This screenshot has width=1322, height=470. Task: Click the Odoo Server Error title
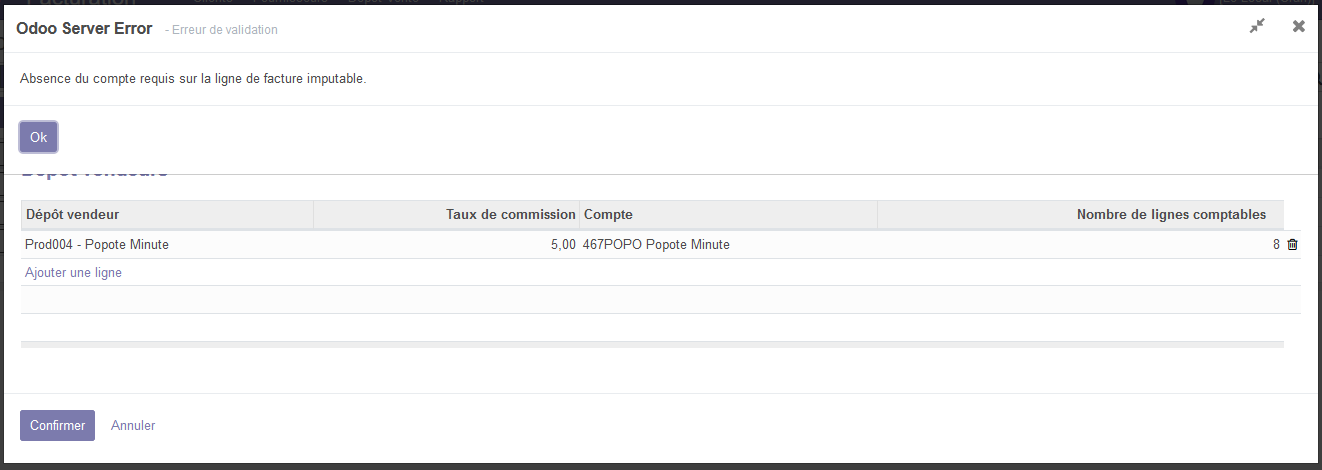coord(84,29)
